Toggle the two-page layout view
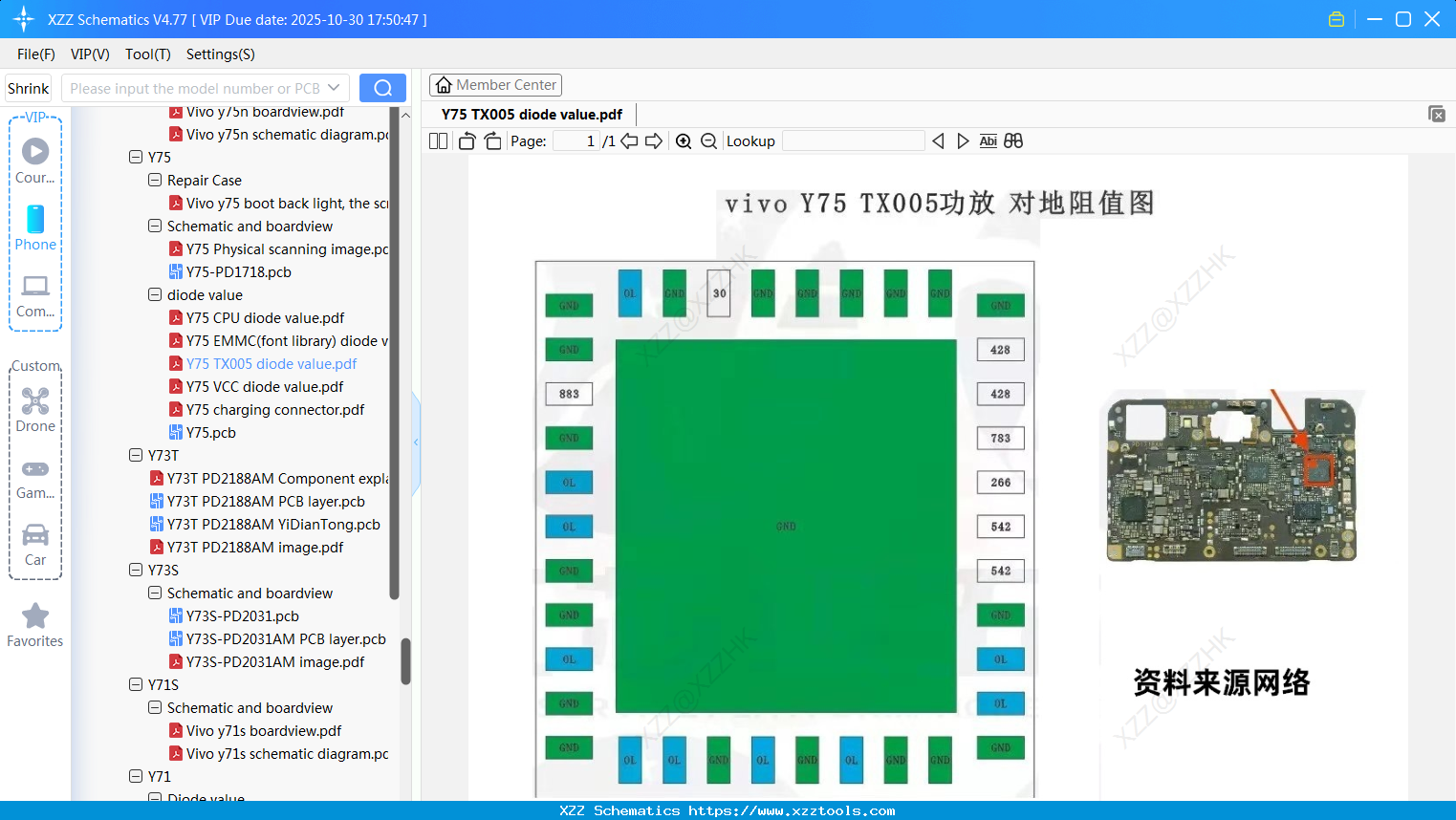 437,140
